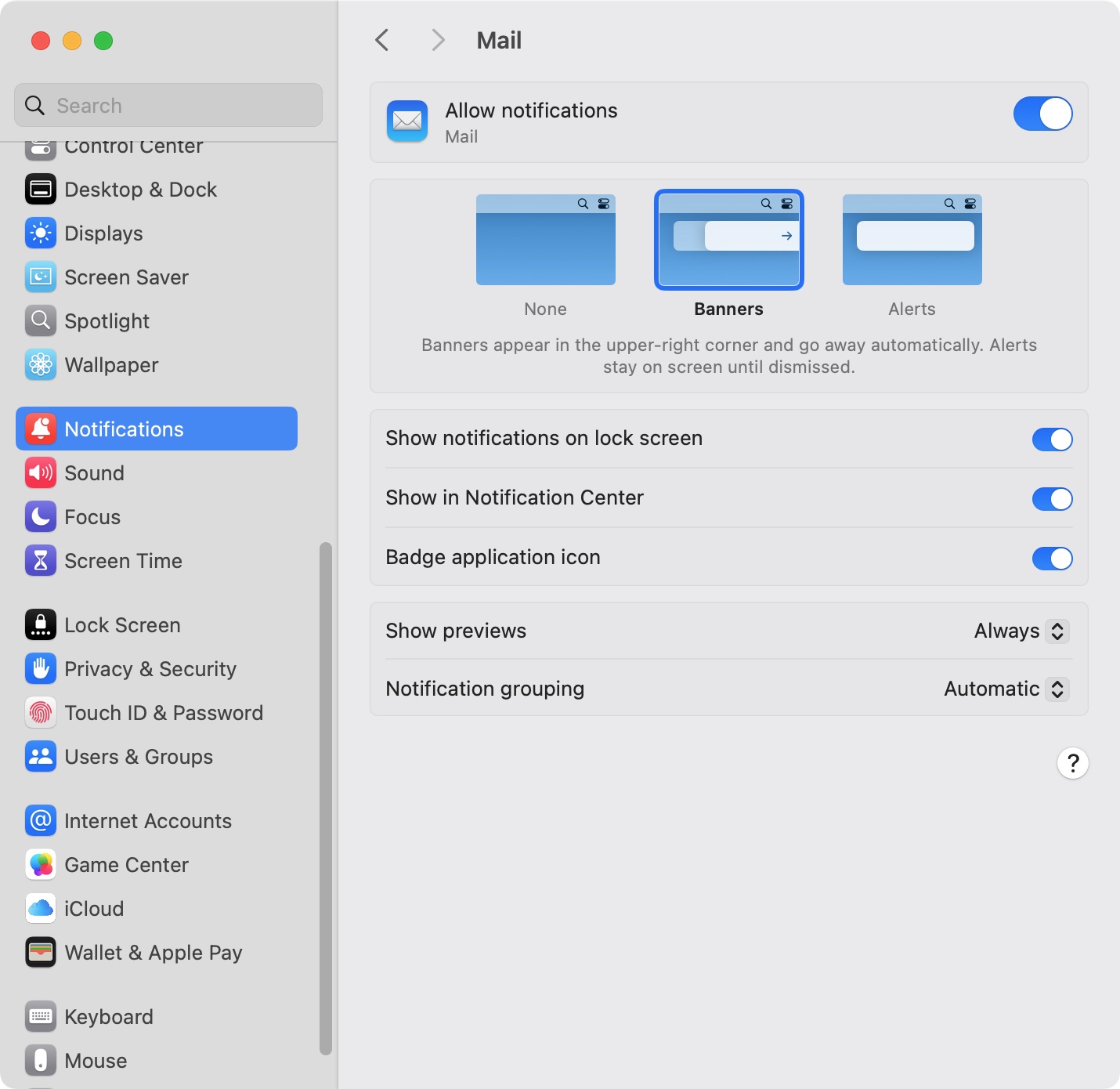
Task: Select the Sound speaker icon
Action: (40, 473)
